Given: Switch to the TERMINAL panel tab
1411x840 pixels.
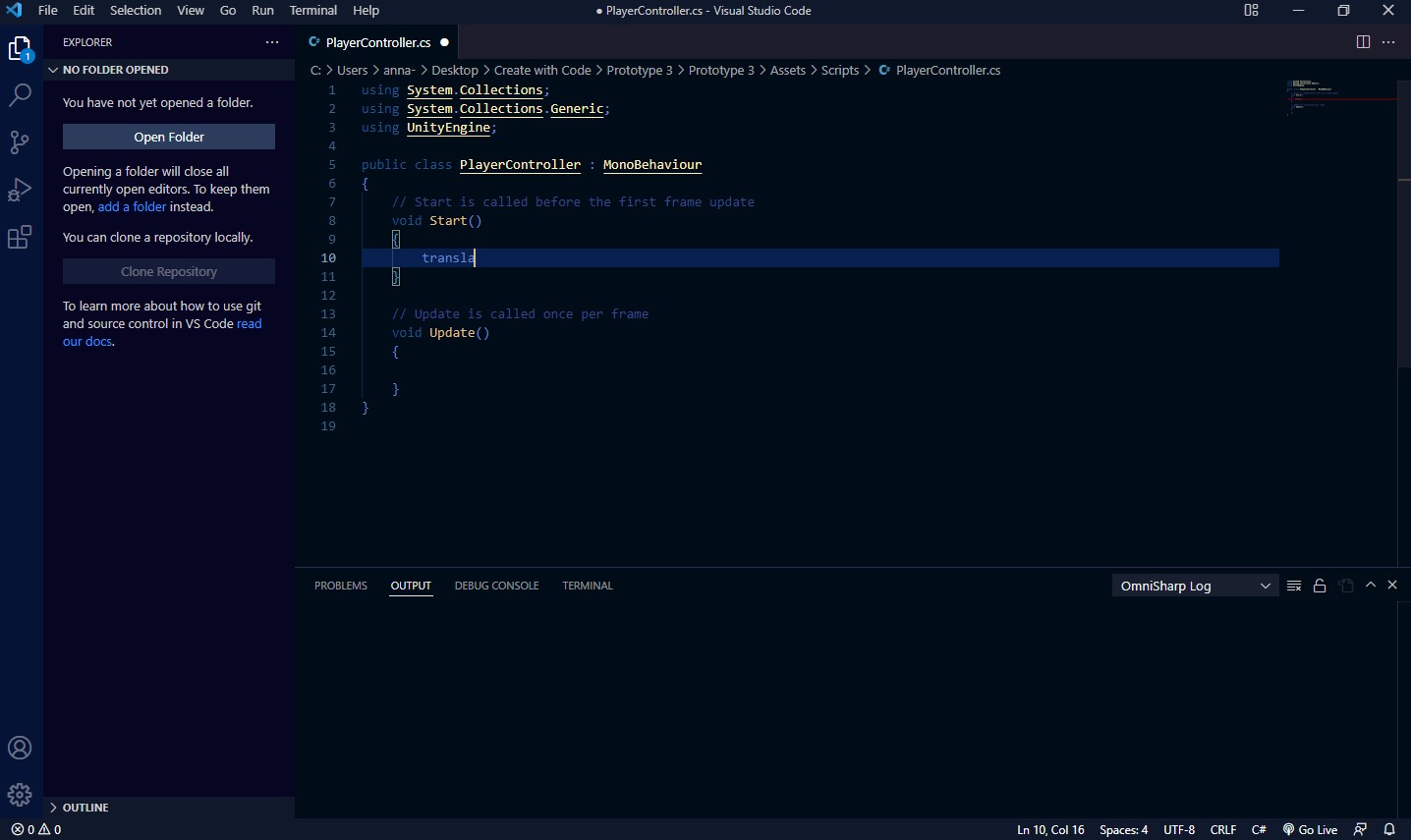Looking at the screenshot, I should click(588, 586).
